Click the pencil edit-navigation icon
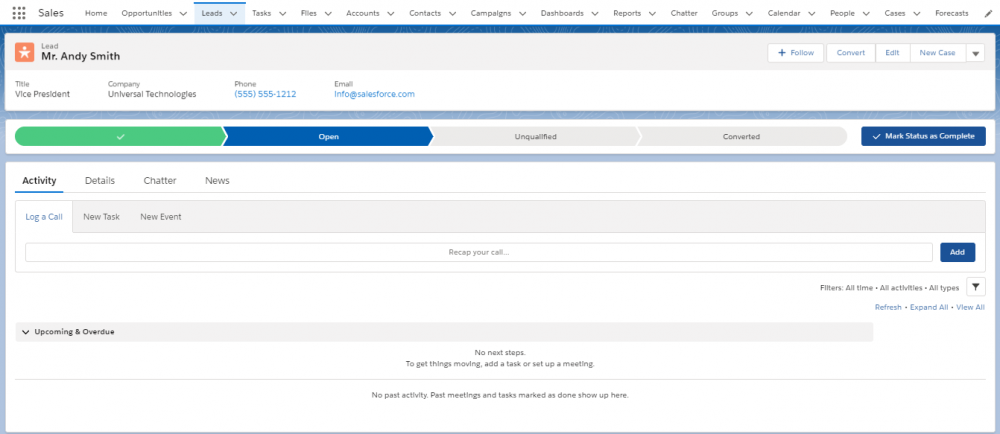 point(989,13)
